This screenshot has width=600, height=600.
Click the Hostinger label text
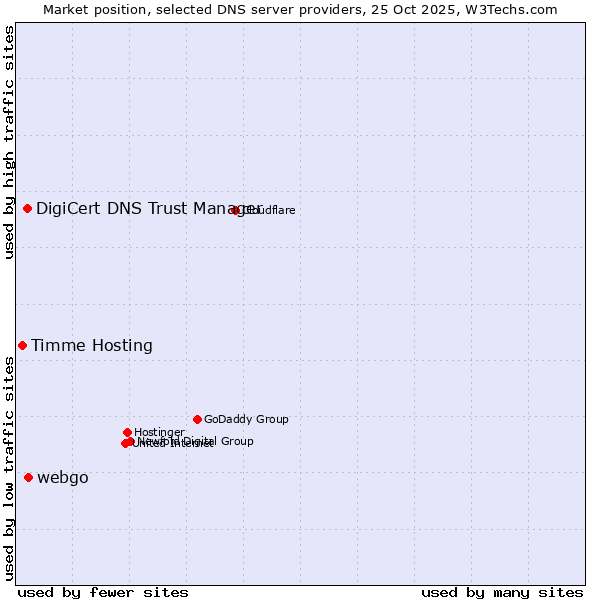(x=159, y=432)
